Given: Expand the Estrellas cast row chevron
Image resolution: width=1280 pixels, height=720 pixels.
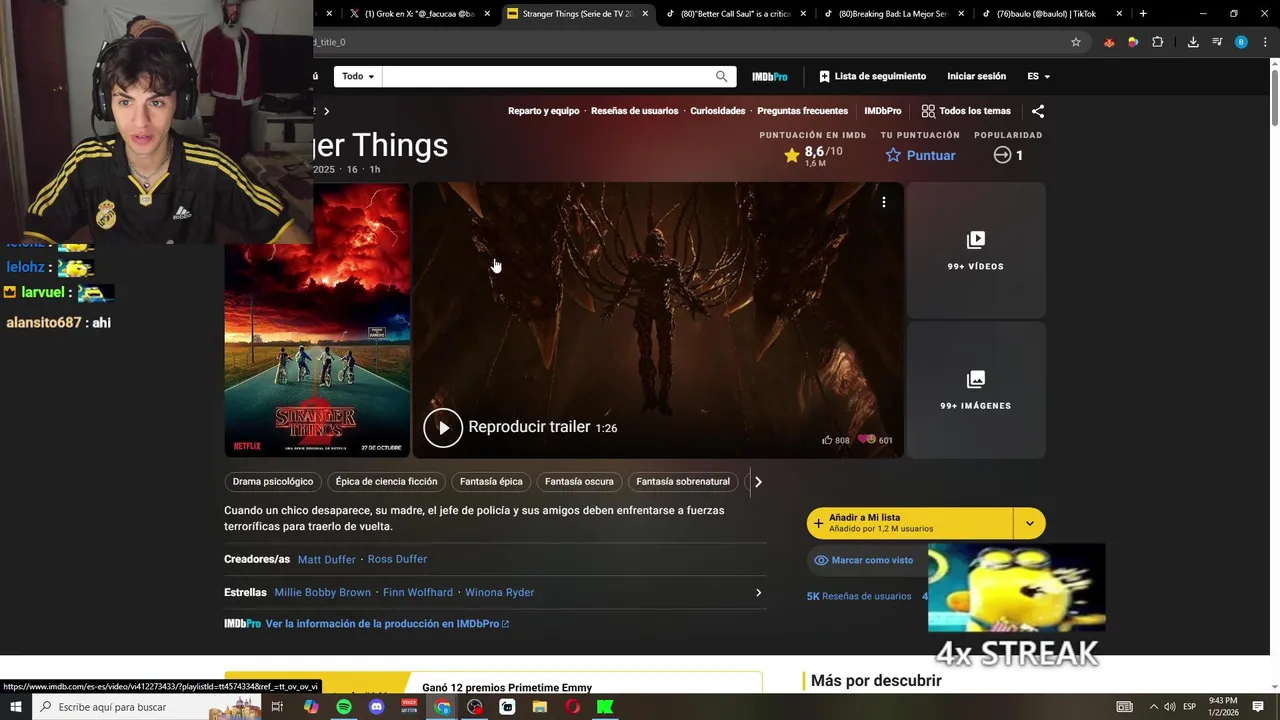Looking at the screenshot, I should coord(758,593).
